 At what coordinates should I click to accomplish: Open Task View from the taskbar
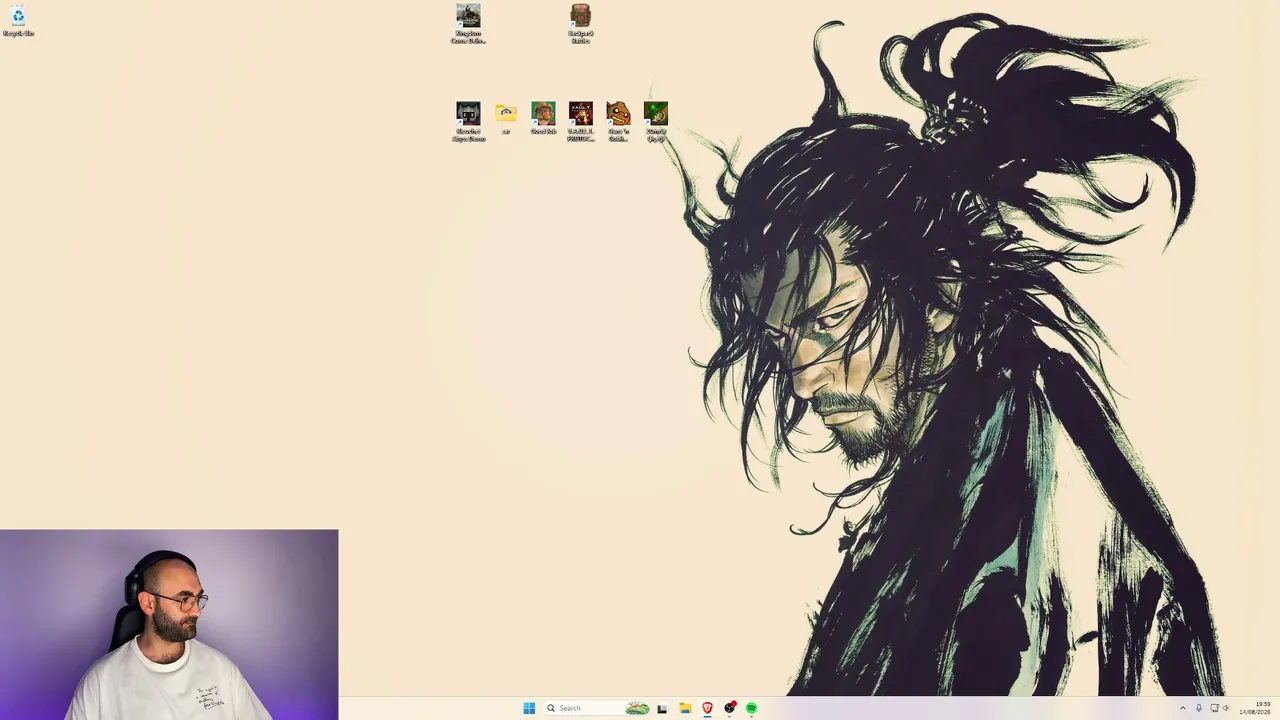pyautogui.click(x=662, y=708)
